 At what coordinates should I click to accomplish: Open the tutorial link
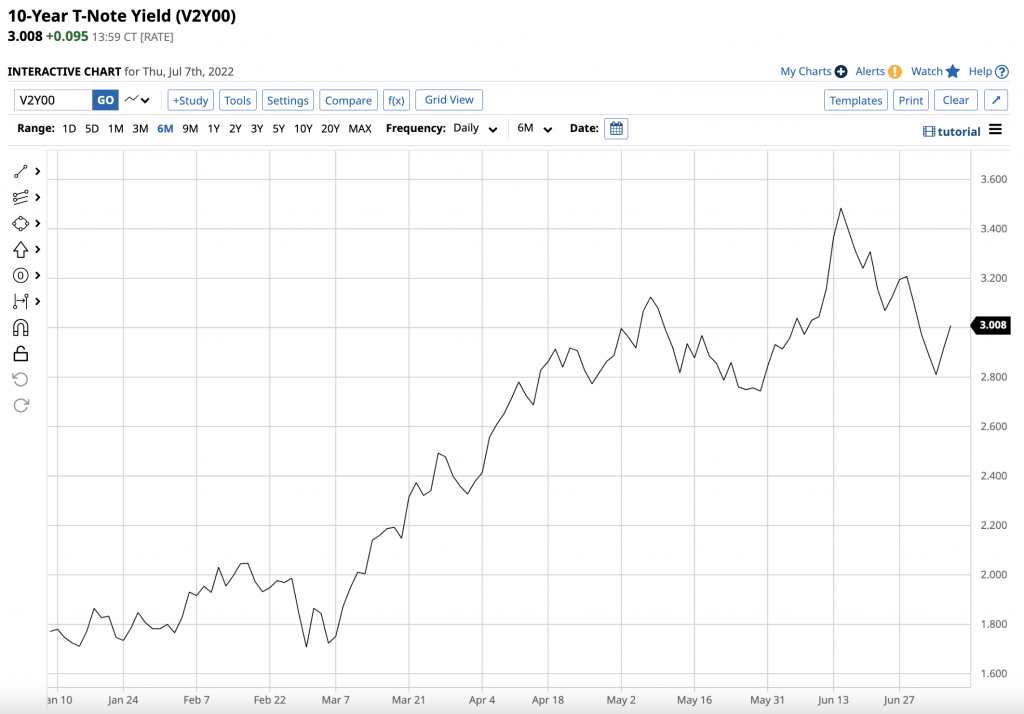(x=959, y=132)
